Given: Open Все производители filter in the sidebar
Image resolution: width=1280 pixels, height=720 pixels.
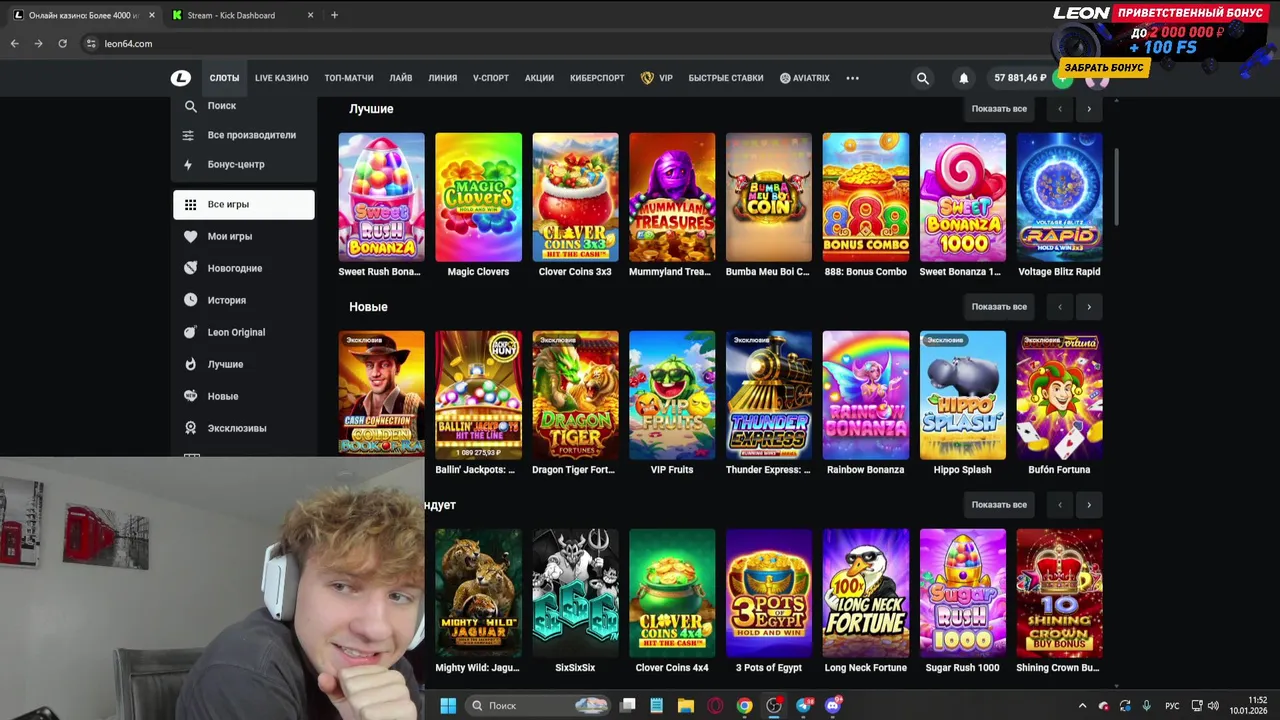Looking at the screenshot, I should pyautogui.click(x=244, y=135).
